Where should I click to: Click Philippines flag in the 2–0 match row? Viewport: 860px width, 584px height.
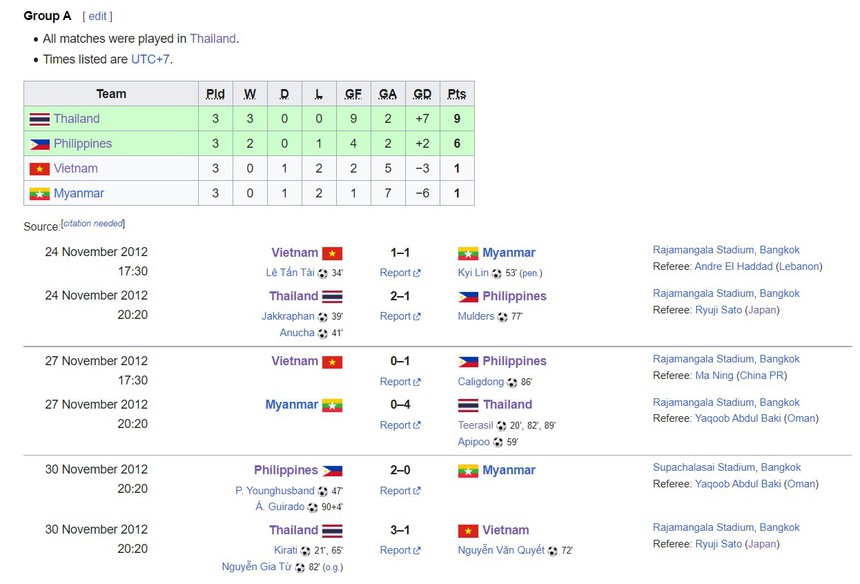point(332,470)
